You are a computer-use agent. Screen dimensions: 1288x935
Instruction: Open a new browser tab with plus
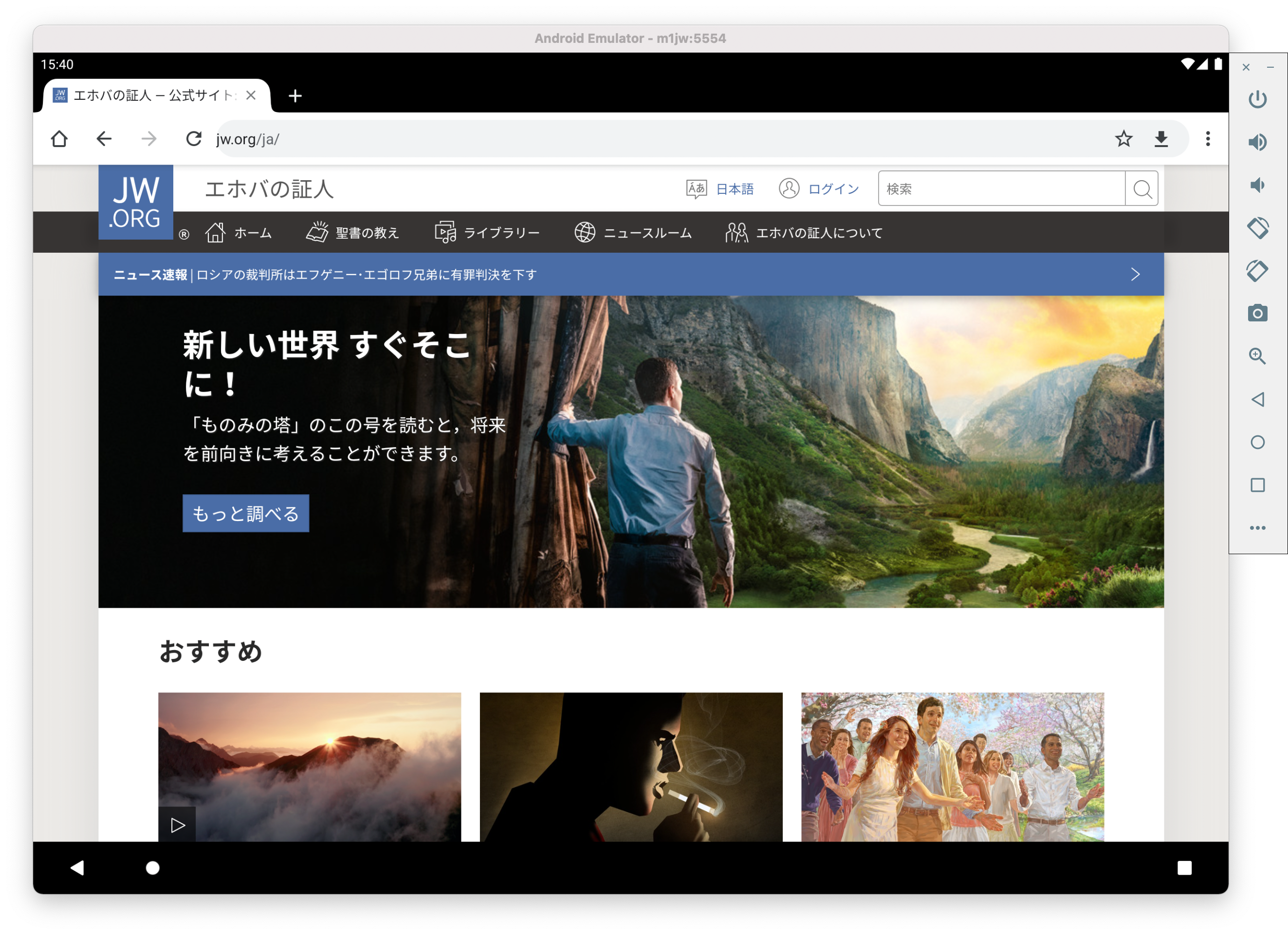tap(295, 95)
